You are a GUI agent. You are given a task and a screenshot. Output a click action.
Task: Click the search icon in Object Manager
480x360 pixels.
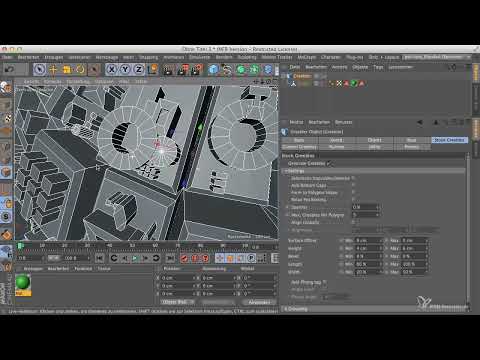click(452, 67)
